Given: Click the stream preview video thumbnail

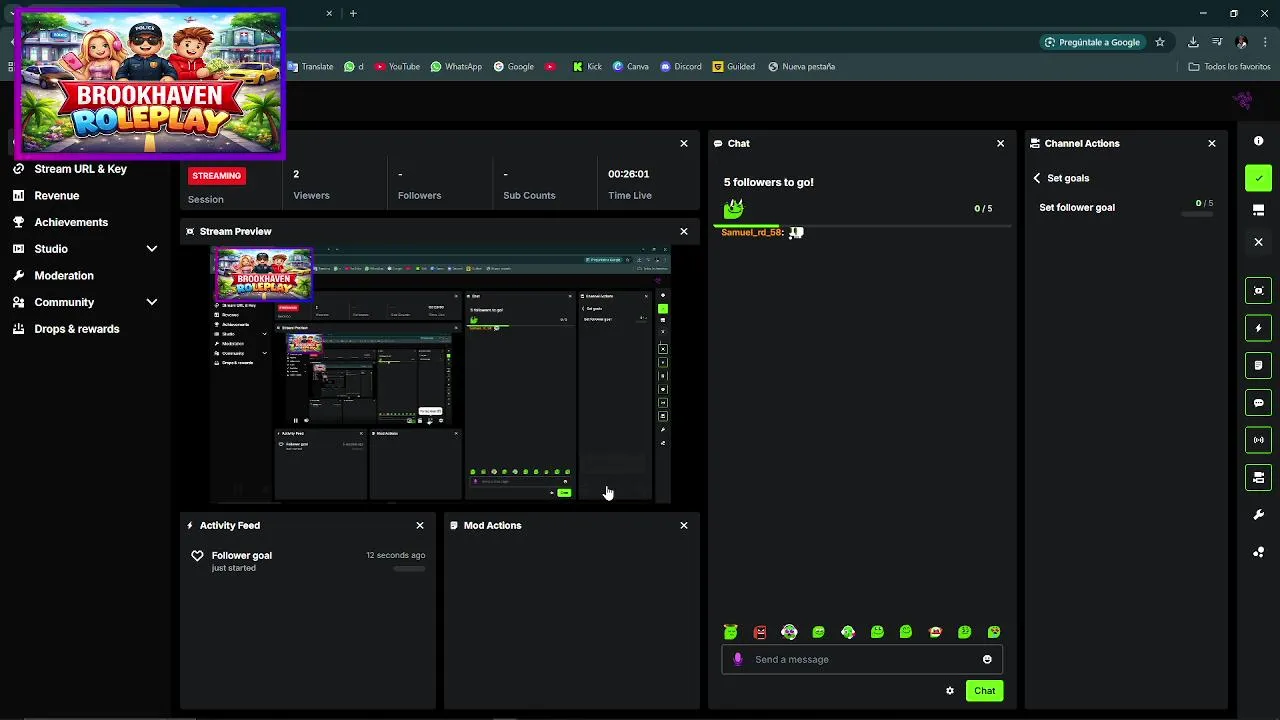Looking at the screenshot, I should click(440, 375).
